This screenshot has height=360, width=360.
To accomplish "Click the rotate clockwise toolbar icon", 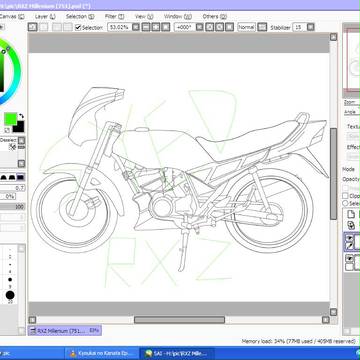I will [x=219, y=27].
